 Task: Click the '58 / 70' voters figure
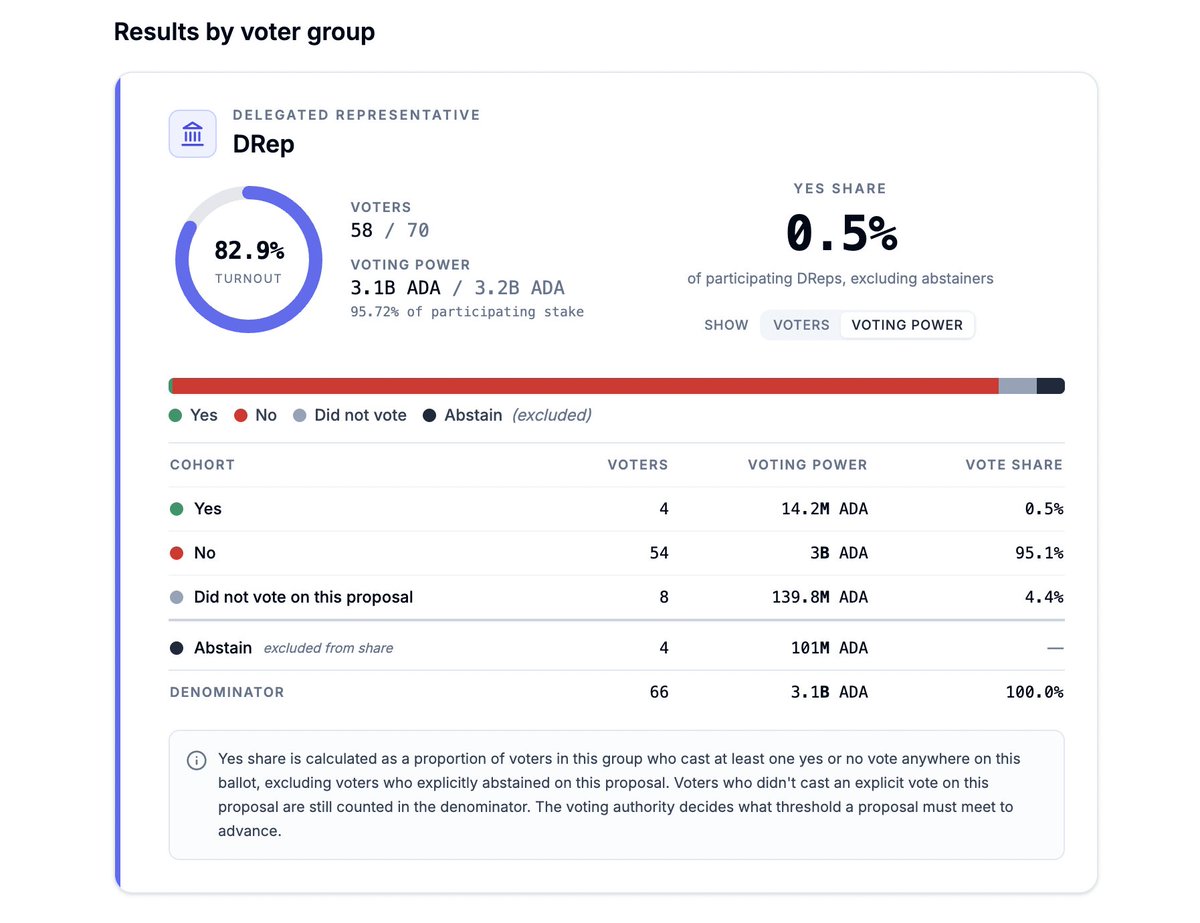[390, 230]
